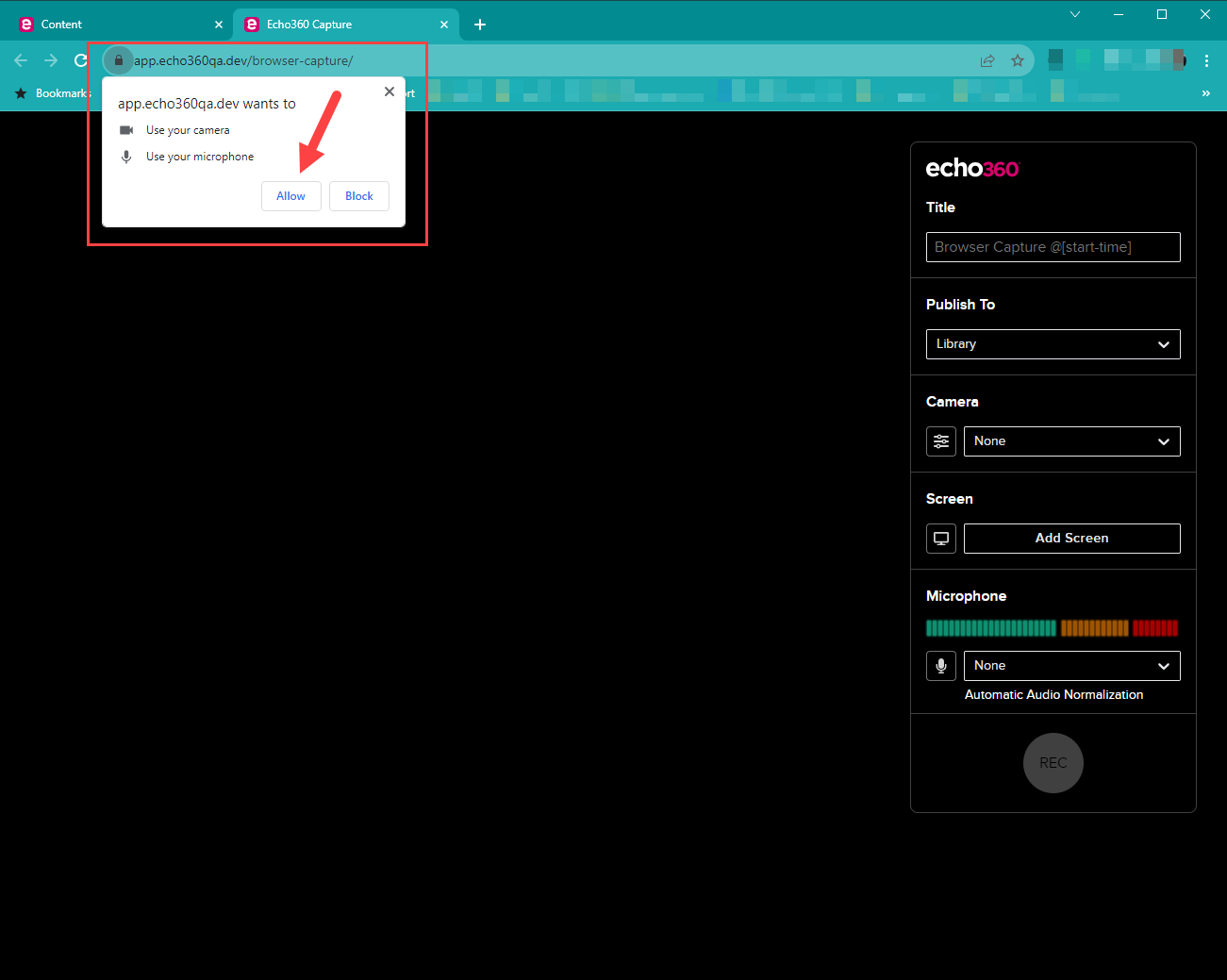The width and height of the screenshot is (1227, 980).
Task: Open the Microphone None dropdown
Action: pyautogui.click(x=1071, y=666)
